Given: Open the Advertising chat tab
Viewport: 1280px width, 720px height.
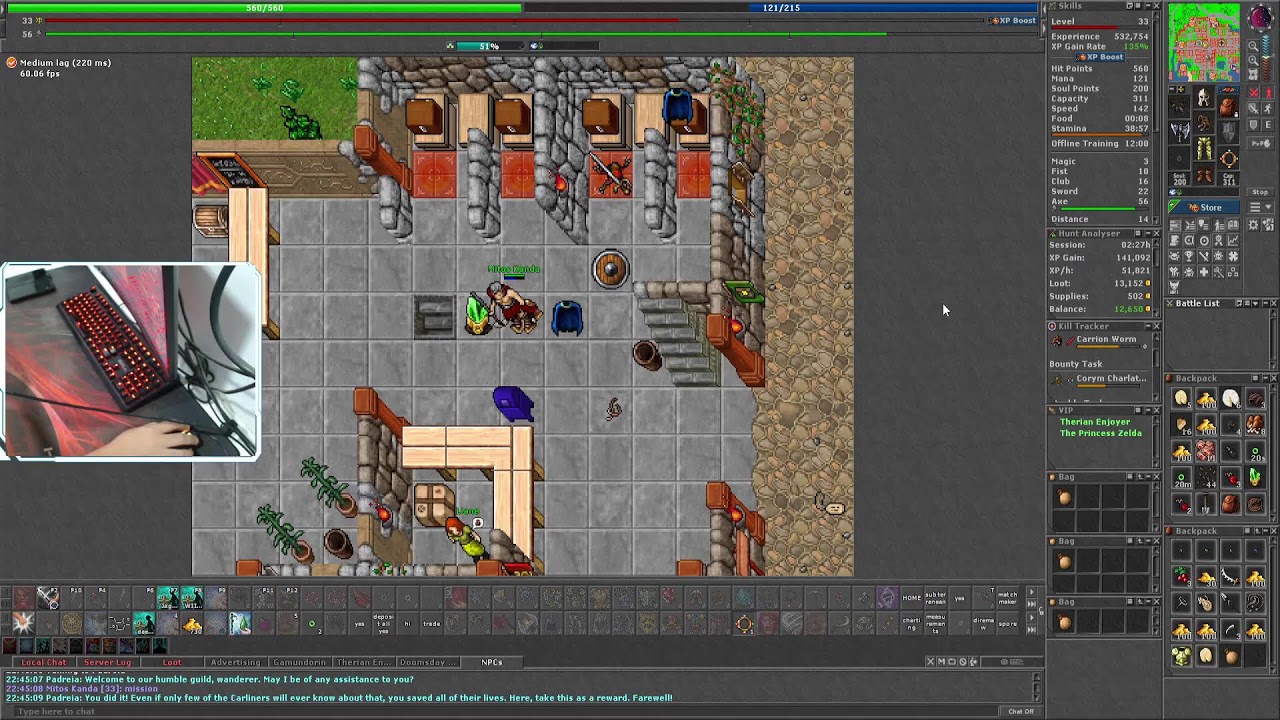Looking at the screenshot, I should tap(236, 662).
